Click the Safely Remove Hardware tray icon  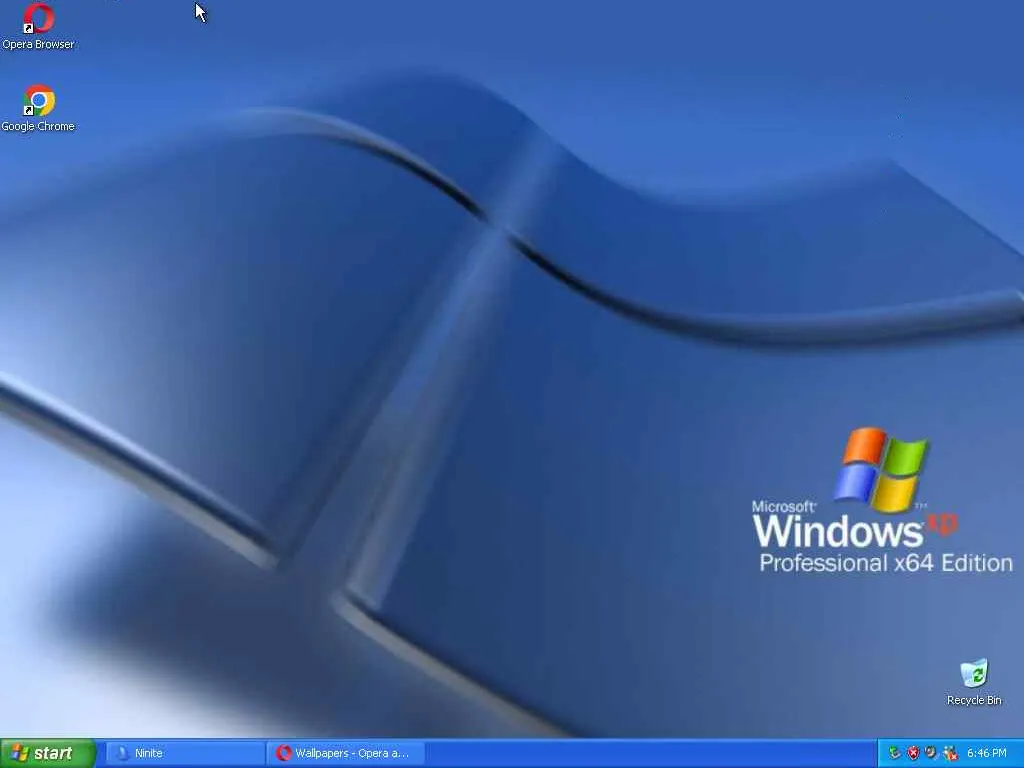(894, 752)
